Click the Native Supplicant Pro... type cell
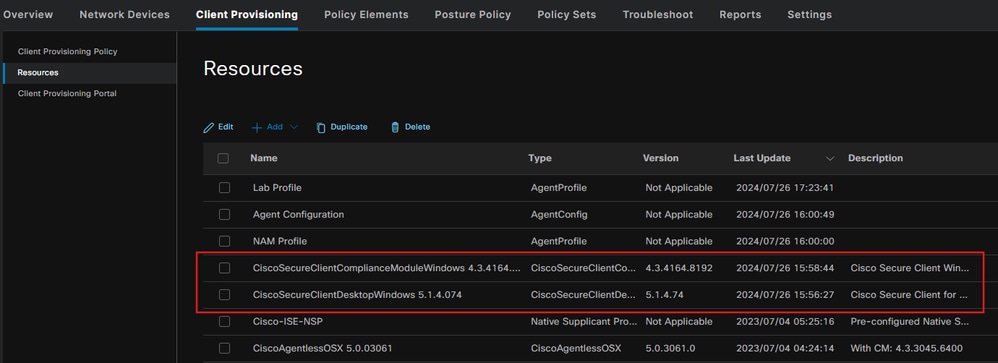Screen dimensions: 998x363 point(584,322)
